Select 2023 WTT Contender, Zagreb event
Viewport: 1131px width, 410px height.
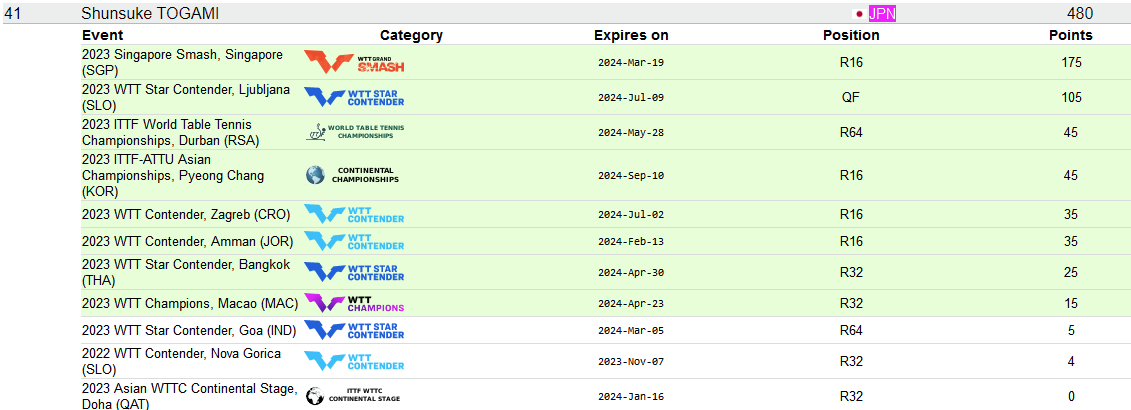[186, 214]
